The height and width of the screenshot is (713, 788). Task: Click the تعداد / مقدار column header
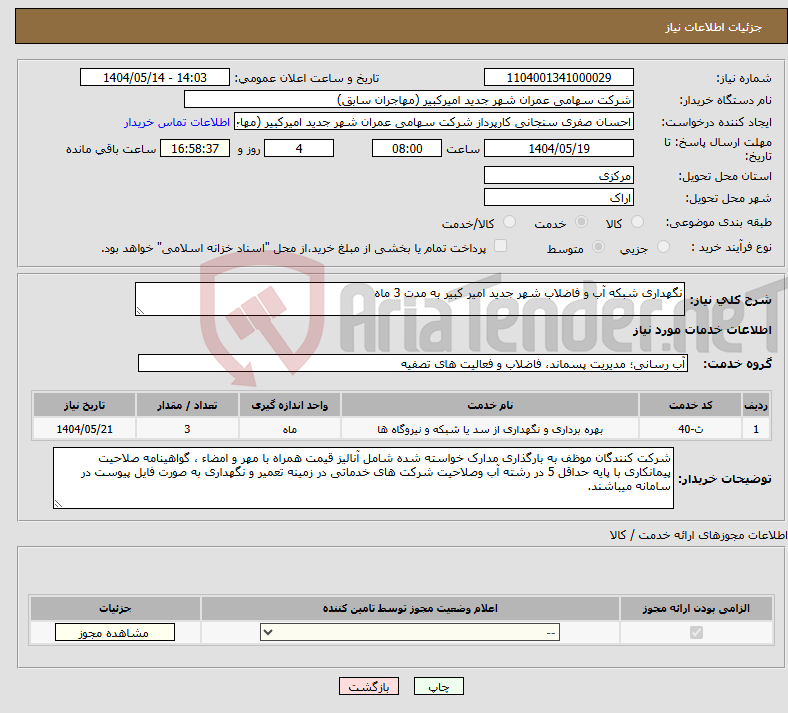187,405
